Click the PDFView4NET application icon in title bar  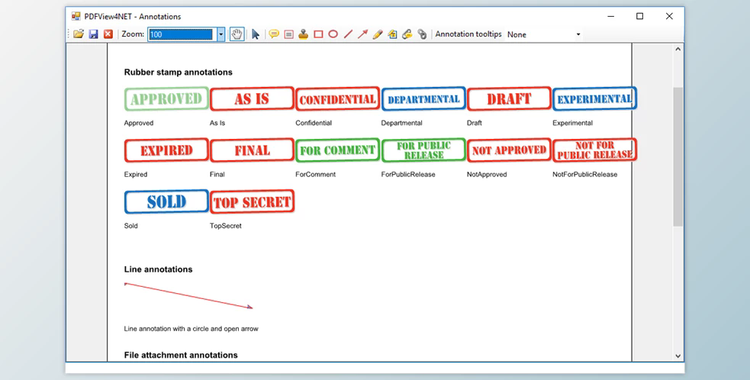click(76, 16)
